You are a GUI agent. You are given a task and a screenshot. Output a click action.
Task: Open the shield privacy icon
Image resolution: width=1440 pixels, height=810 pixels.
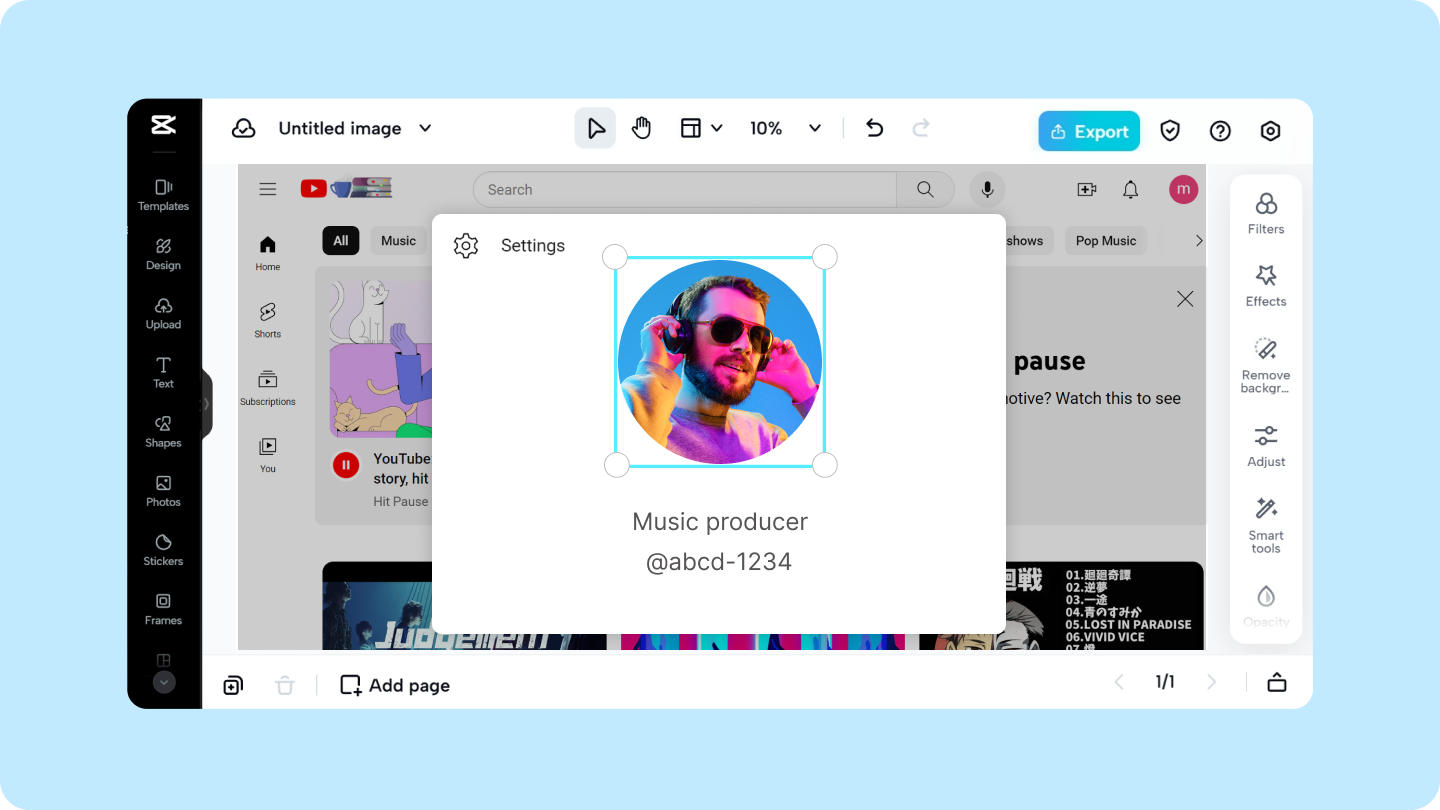1170,131
